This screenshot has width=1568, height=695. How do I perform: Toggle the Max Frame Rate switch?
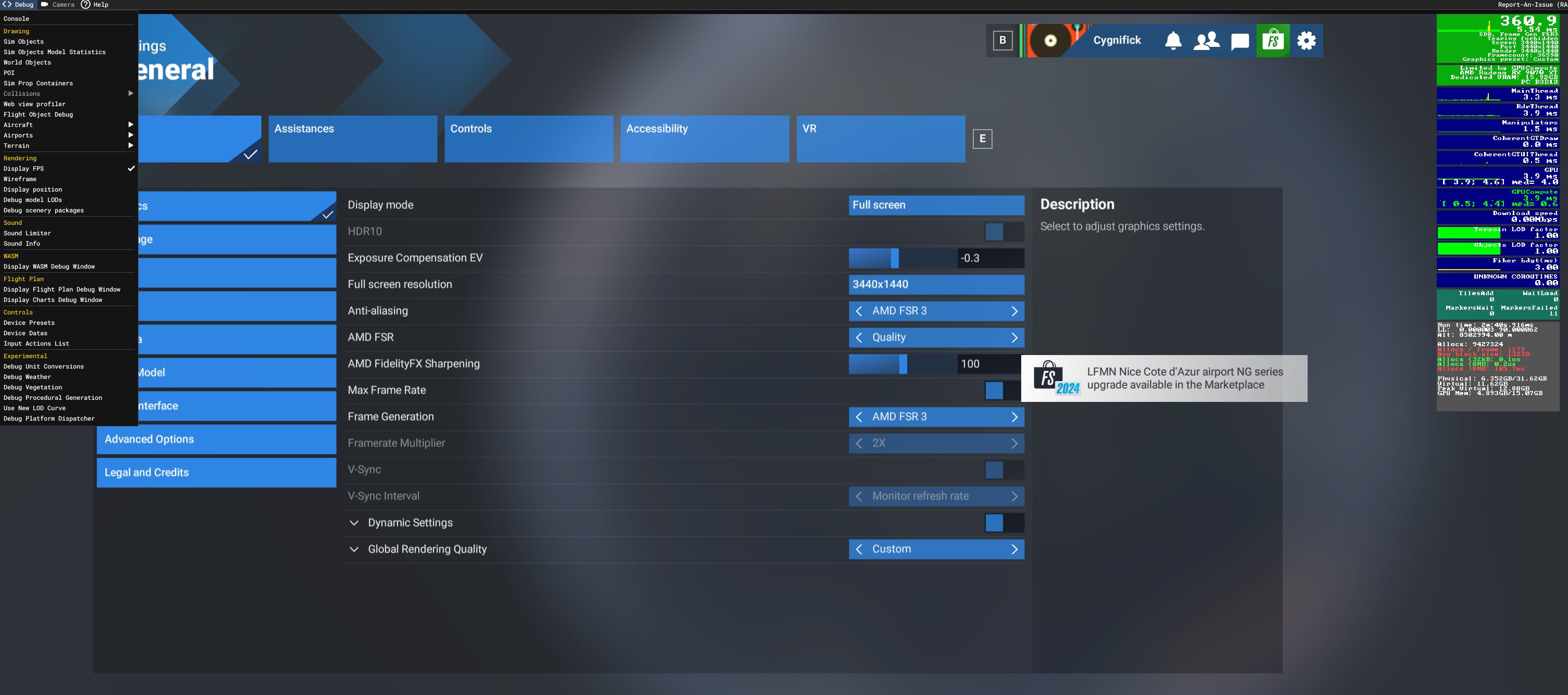(1005, 390)
